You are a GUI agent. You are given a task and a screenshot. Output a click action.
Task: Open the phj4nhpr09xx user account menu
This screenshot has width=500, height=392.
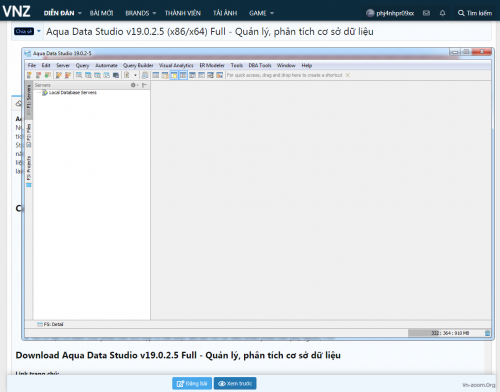click(390, 13)
